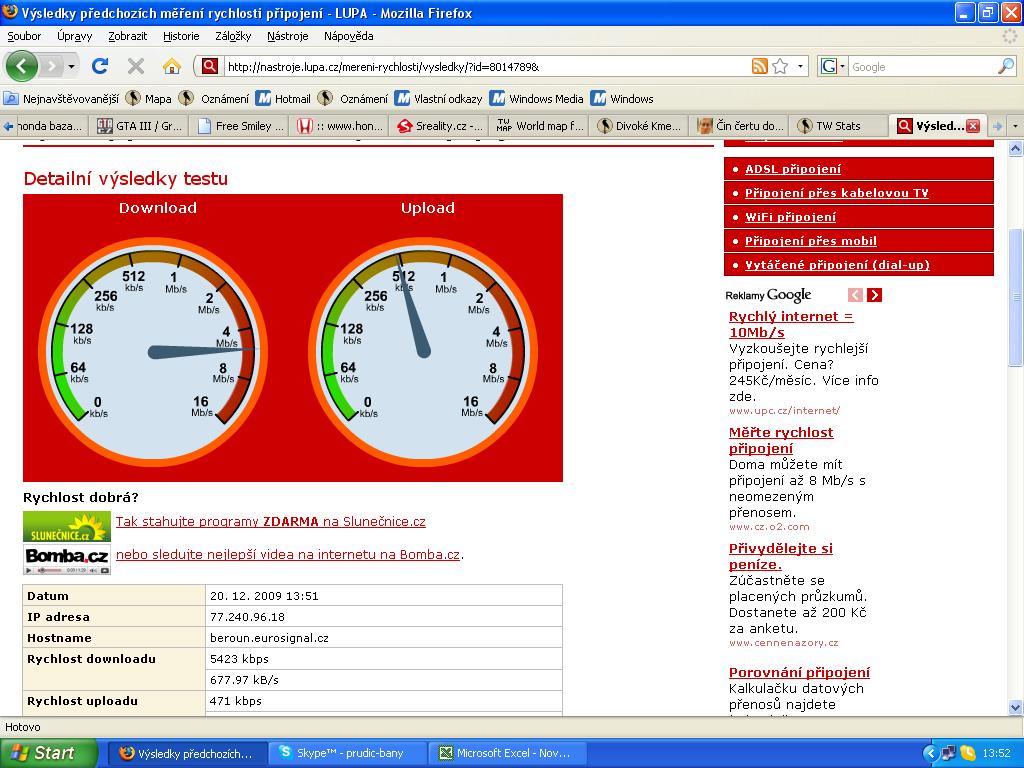Click in the URL address field
Screen dimensions: 1024x768
click(480, 66)
